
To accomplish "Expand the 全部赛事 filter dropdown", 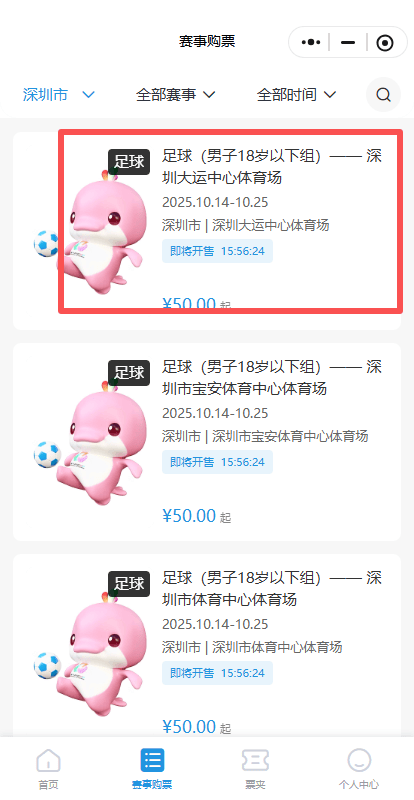I will 176,94.
